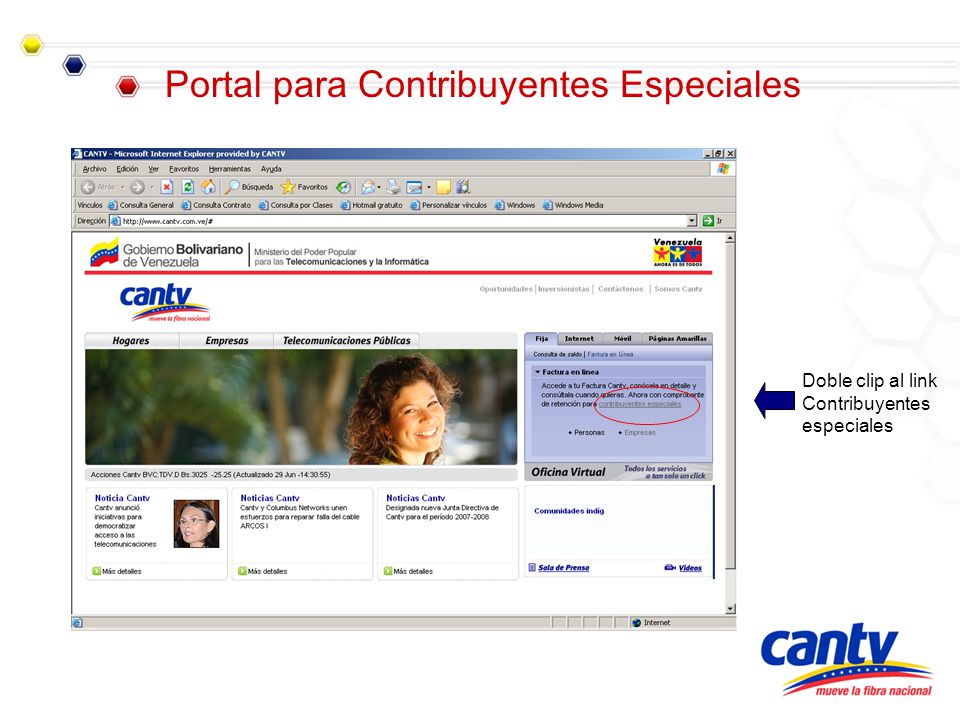Click the printer toolbar icon
960x720 pixels.
[394, 187]
